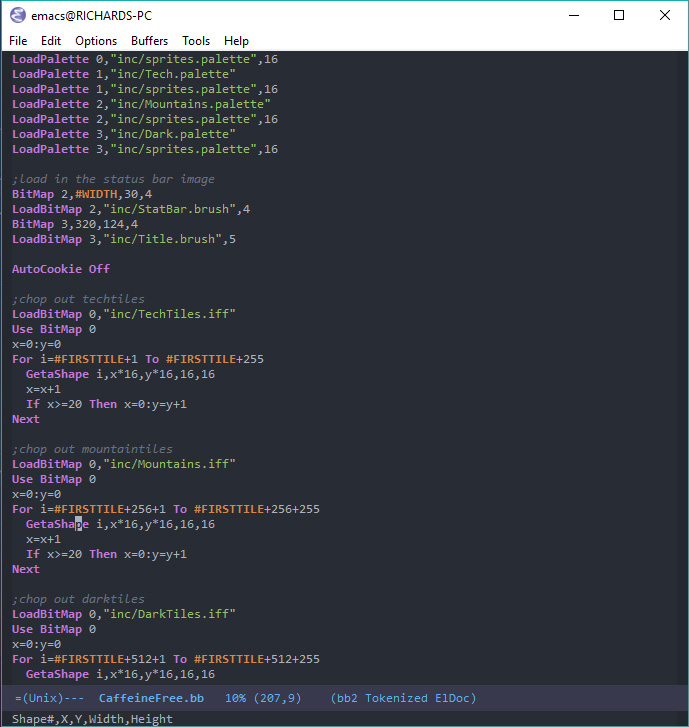
Task: Click the string "inc/Title.brush"
Action: click(x=162, y=239)
